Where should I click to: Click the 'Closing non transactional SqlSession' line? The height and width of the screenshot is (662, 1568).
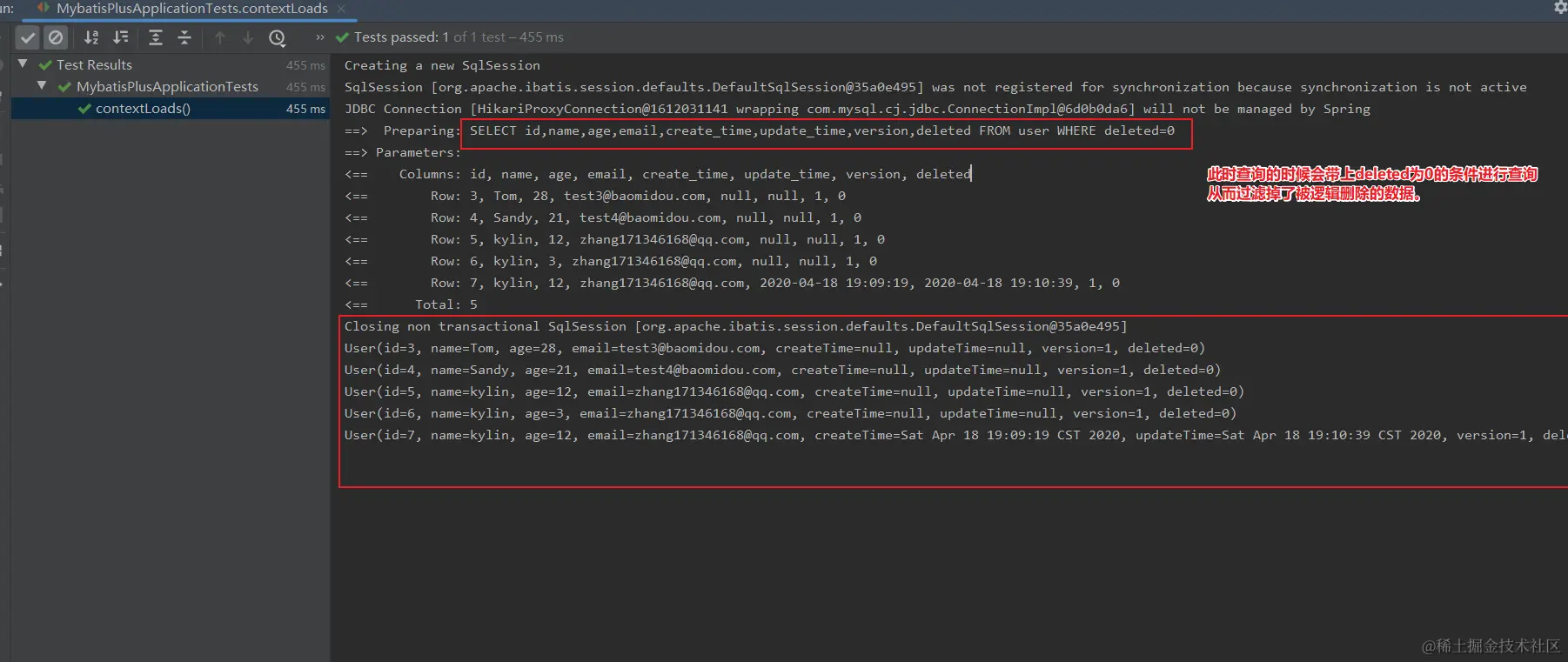735,326
